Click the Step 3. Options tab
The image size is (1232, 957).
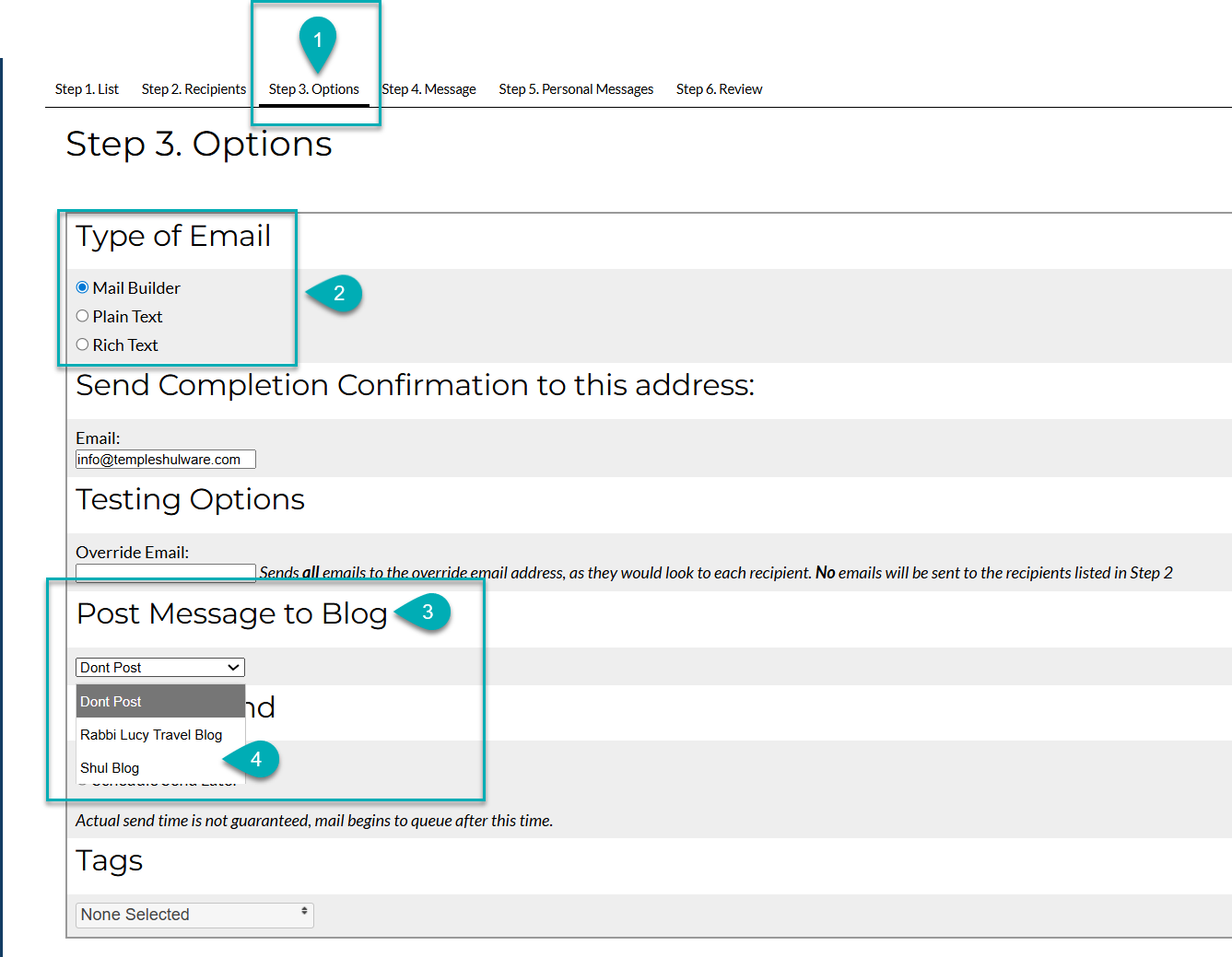313,89
